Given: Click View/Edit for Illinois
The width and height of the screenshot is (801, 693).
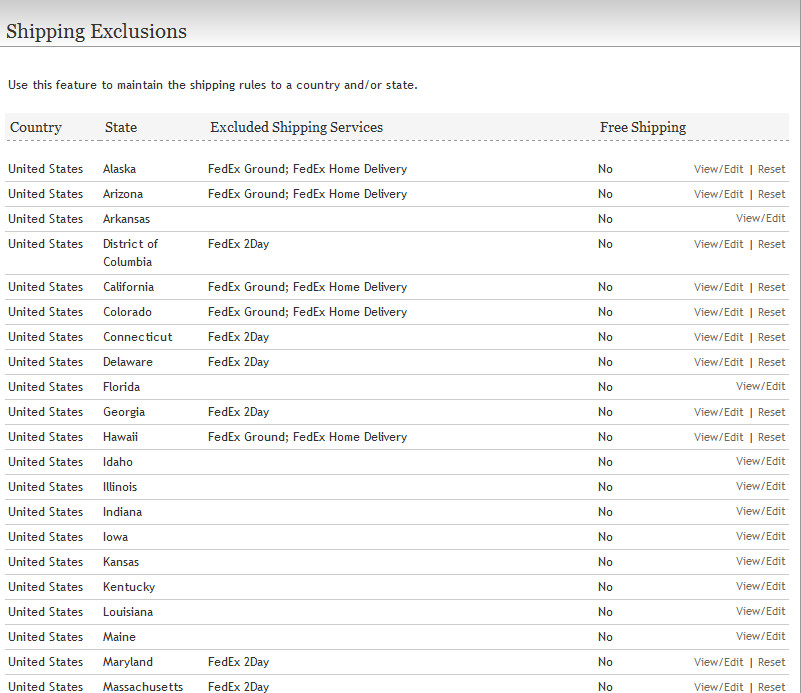Looking at the screenshot, I should point(761,486).
